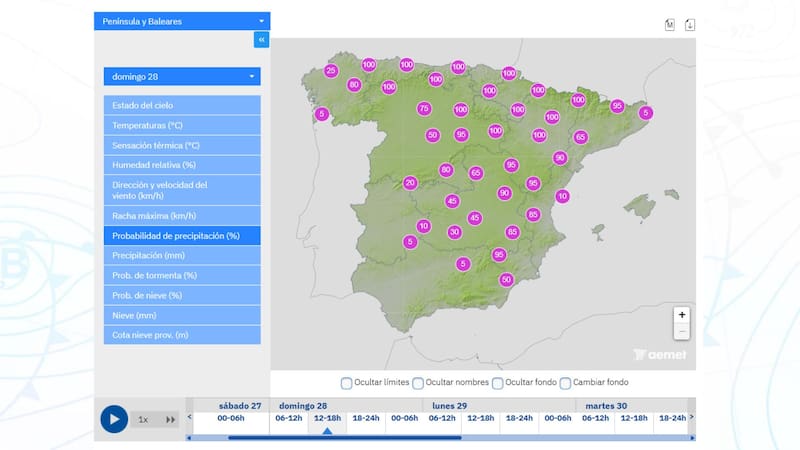Start the forecast animation play button
The width and height of the screenshot is (800, 450).
[114, 419]
